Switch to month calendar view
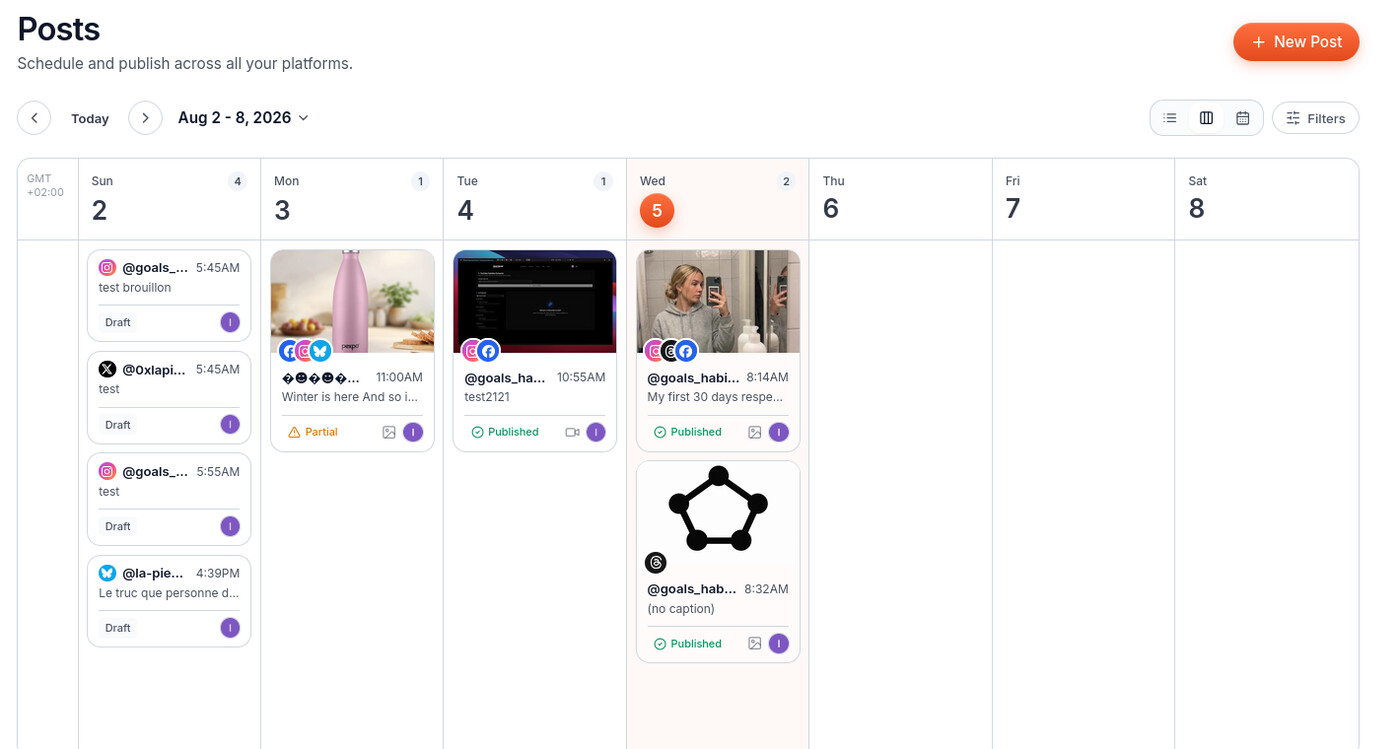This screenshot has width=1400, height=749. pyautogui.click(x=1243, y=118)
